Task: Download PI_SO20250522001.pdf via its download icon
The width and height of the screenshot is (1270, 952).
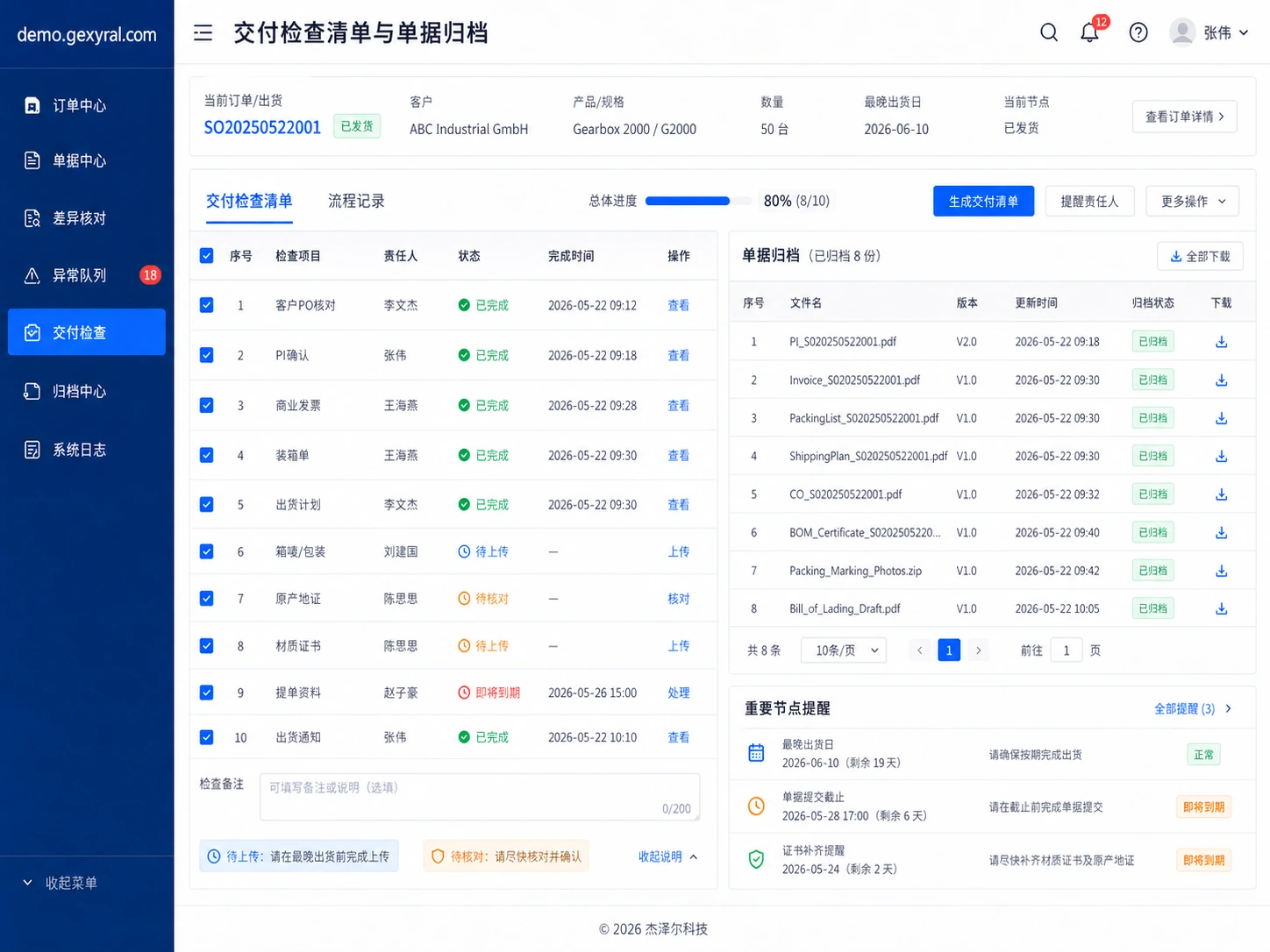Action: click(x=1221, y=342)
